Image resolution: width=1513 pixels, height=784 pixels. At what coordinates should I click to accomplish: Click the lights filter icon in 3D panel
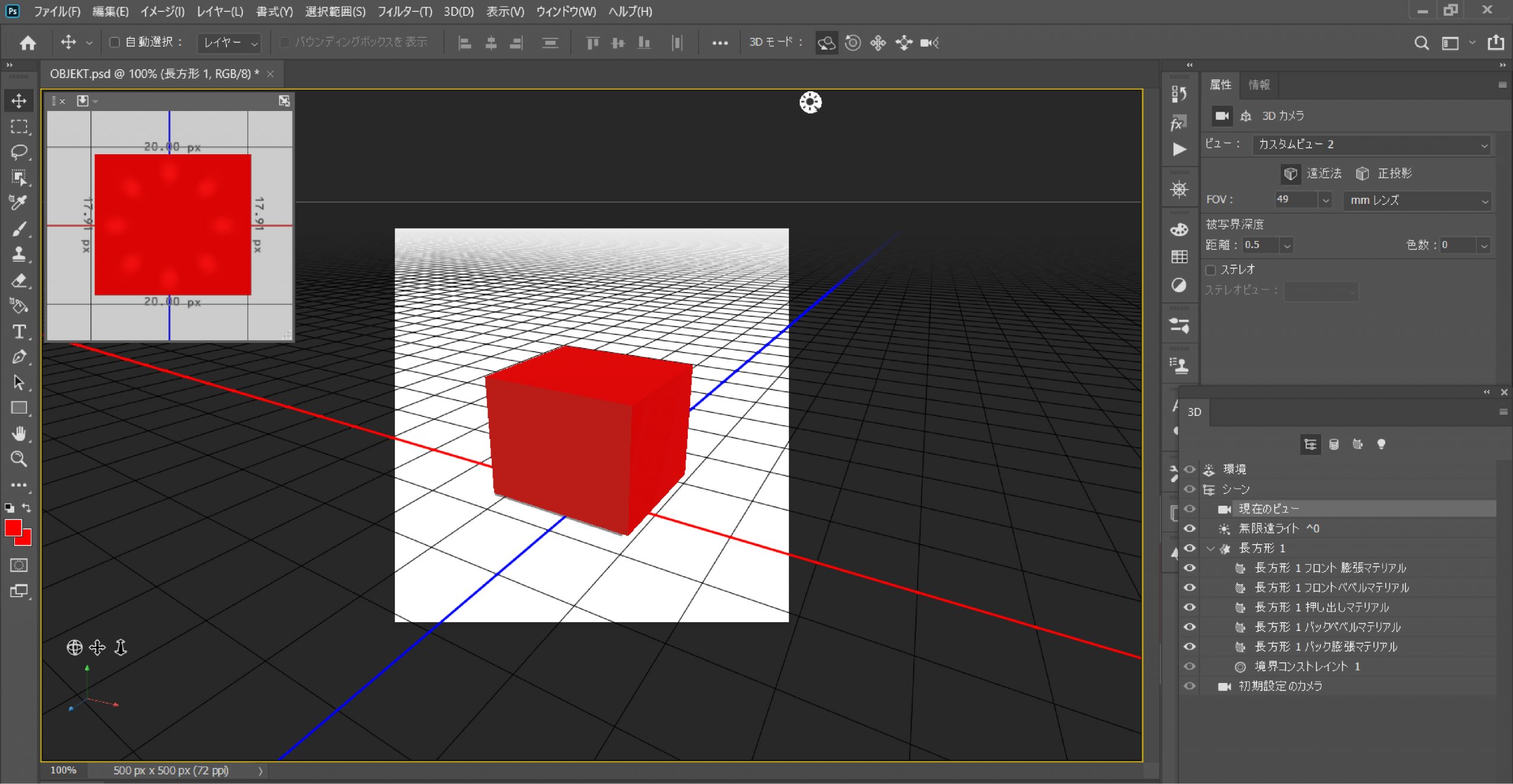(x=1382, y=444)
